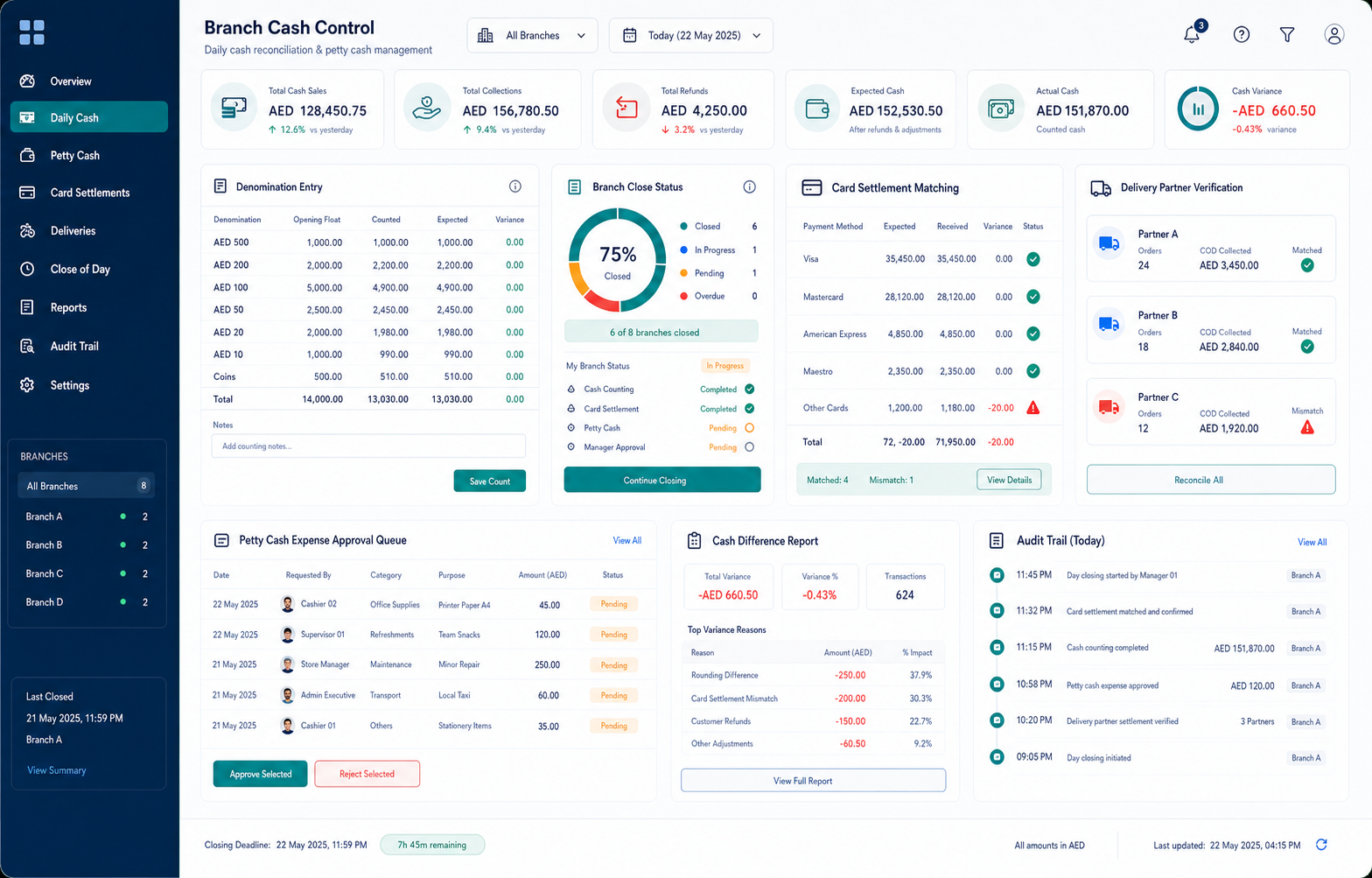The width and height of the screenshot is (1372, 878).
Task: Click the Cash Counting completed check
Action: pyautogui.click(x=750, y=390)
